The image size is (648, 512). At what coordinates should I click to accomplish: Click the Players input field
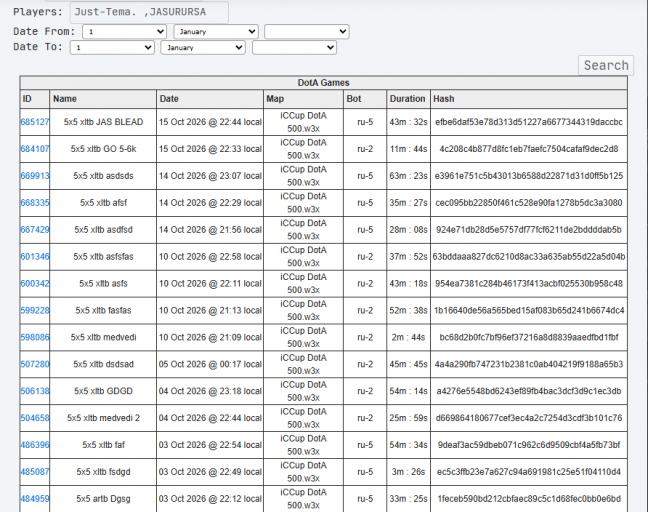click(x=149, y=12)
